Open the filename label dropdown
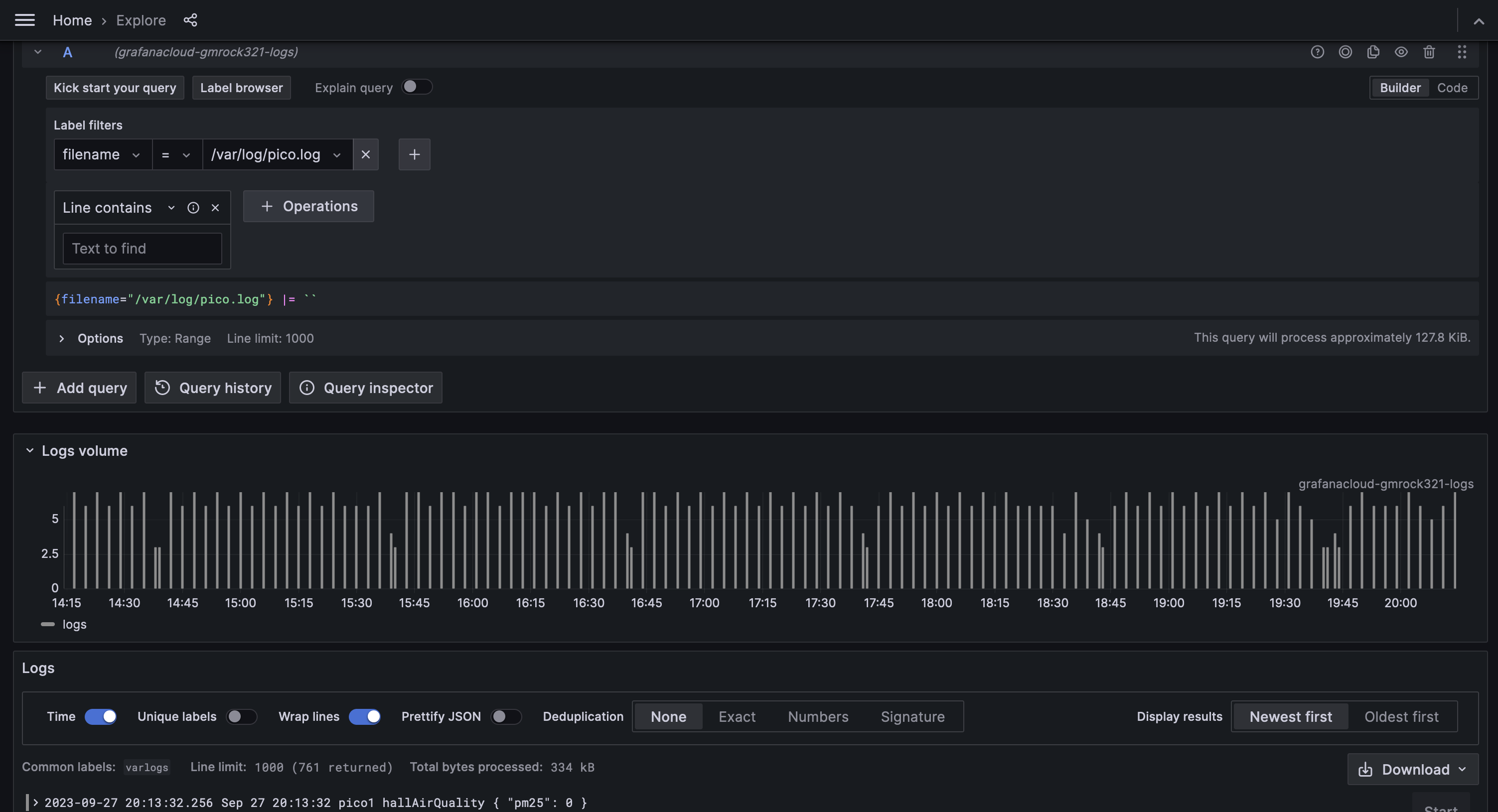 [x=102, y=154]
